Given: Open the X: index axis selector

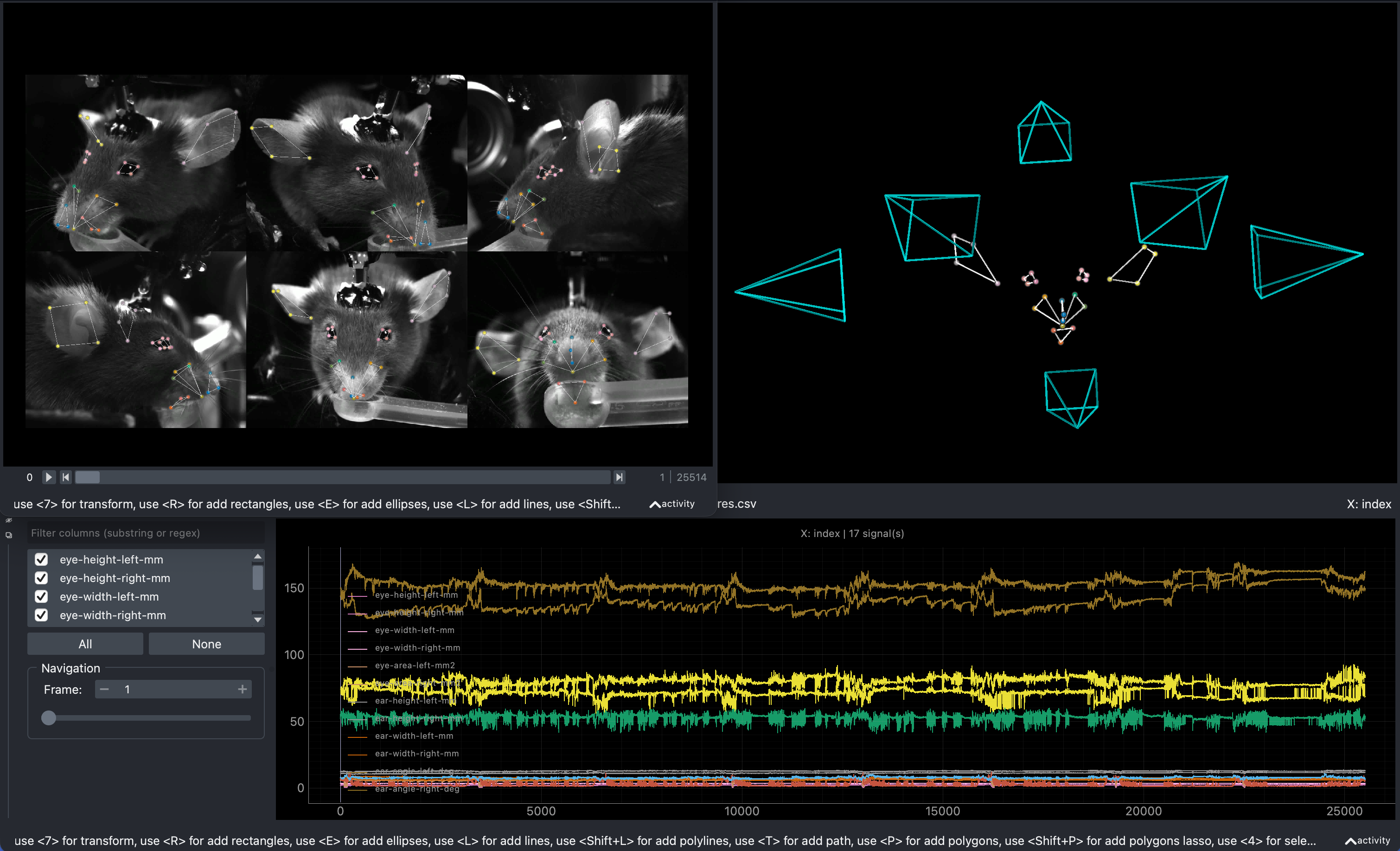Looking at the screenshot, I should [1369, 504].
